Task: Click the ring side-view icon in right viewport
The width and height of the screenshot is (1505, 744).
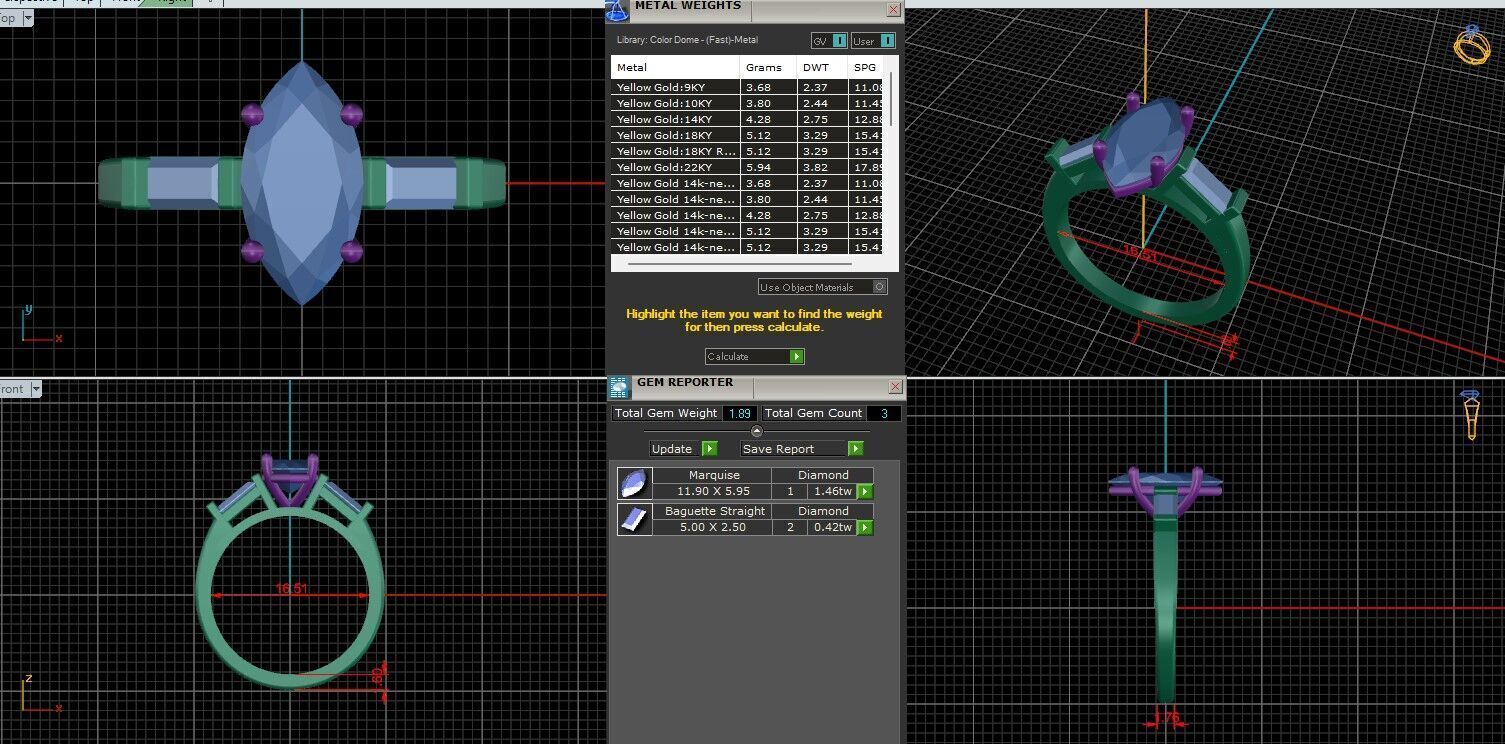Action: (x=1471, y=414)
